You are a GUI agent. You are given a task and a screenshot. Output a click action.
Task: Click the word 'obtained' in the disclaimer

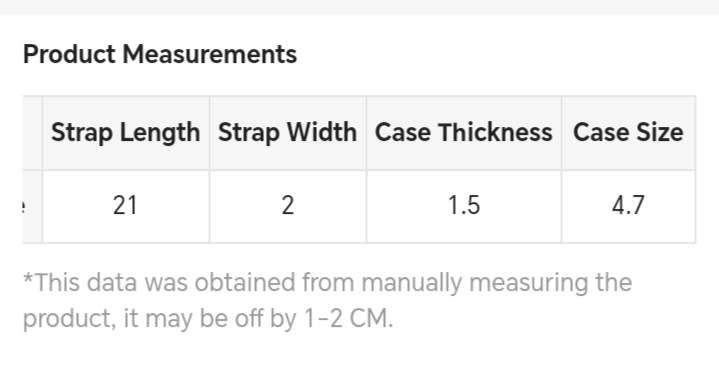tap(244, 282)
